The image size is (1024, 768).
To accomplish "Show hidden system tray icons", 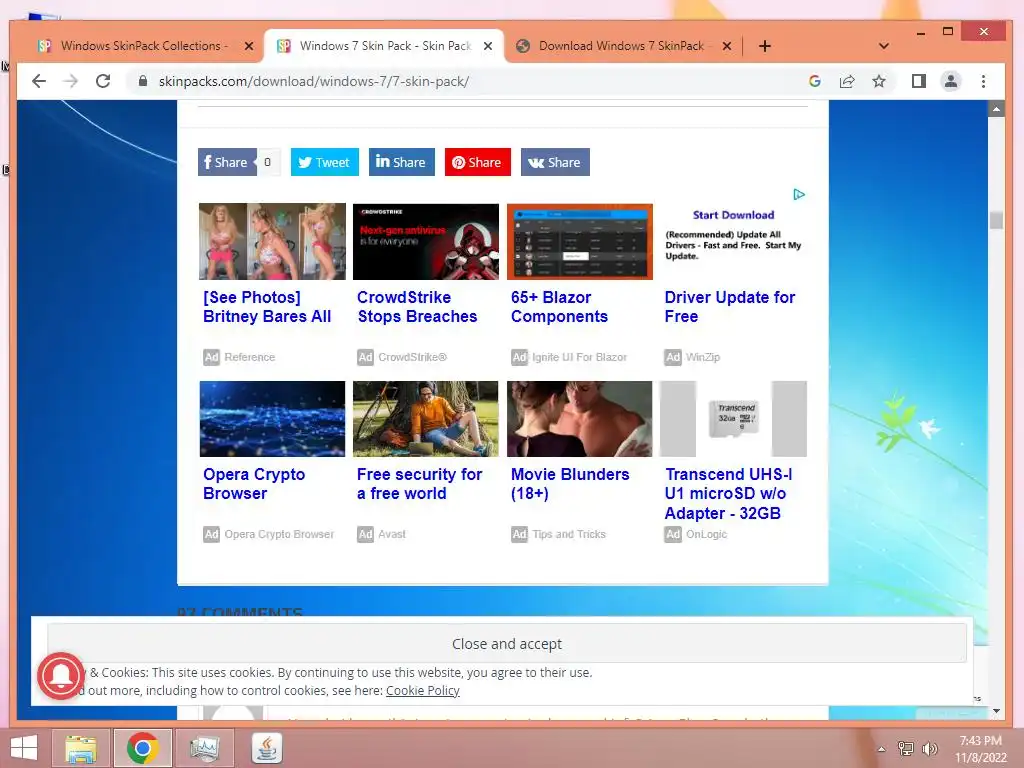I will coord(881,749).
